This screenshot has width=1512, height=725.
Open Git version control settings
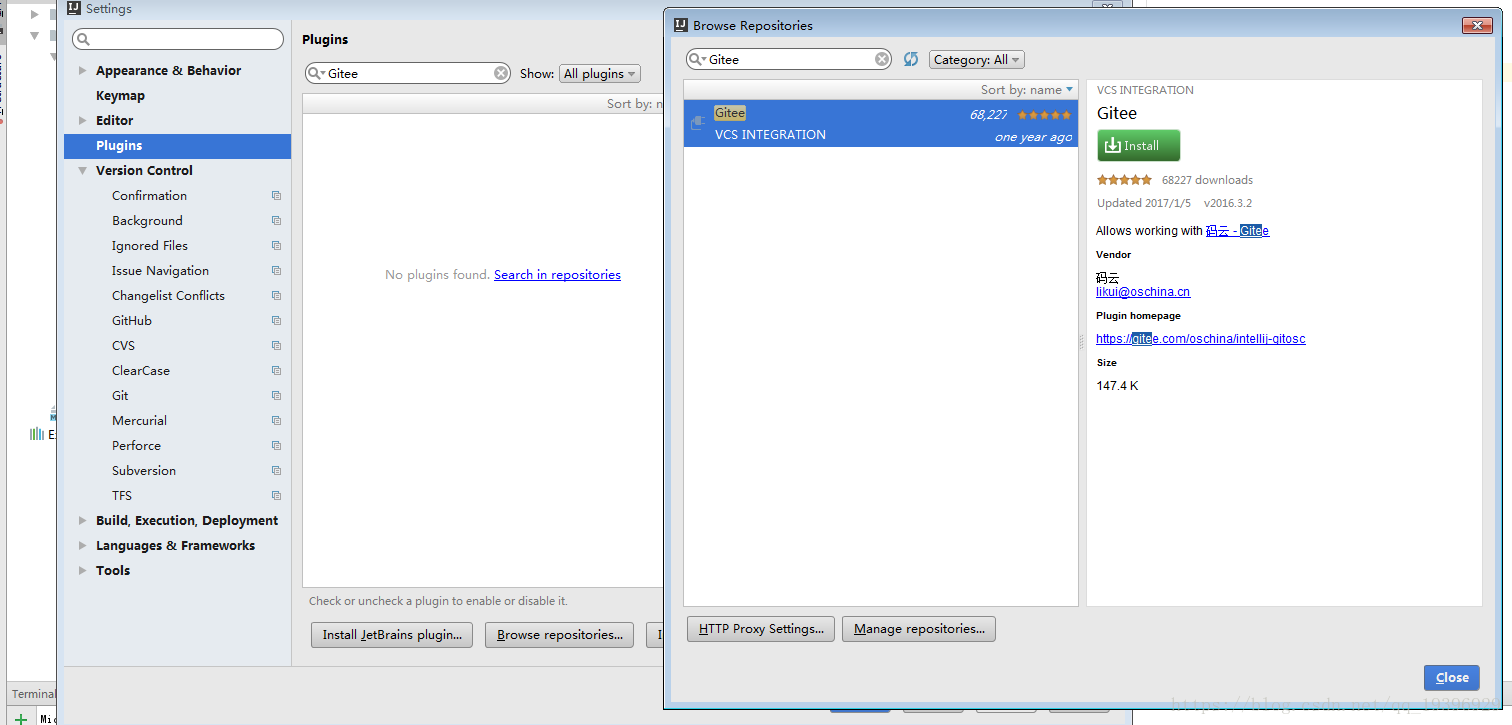coord(120,396)
